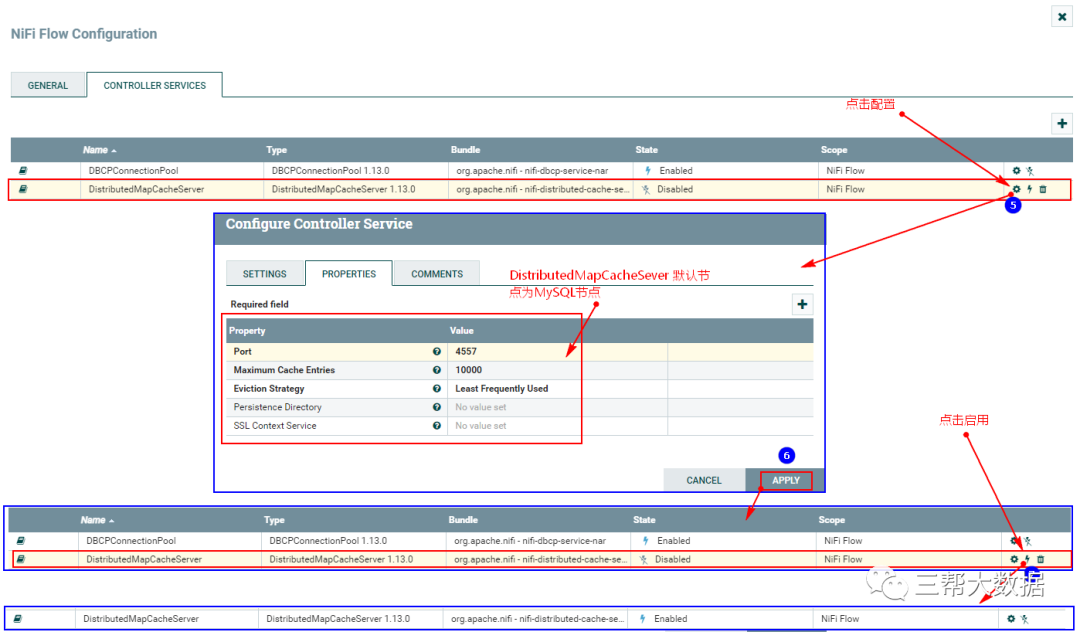Screen dimensions: 1080x632
Task: Show help for SSL Context Service
Action: pyautogui.click(x=437, y=426)
